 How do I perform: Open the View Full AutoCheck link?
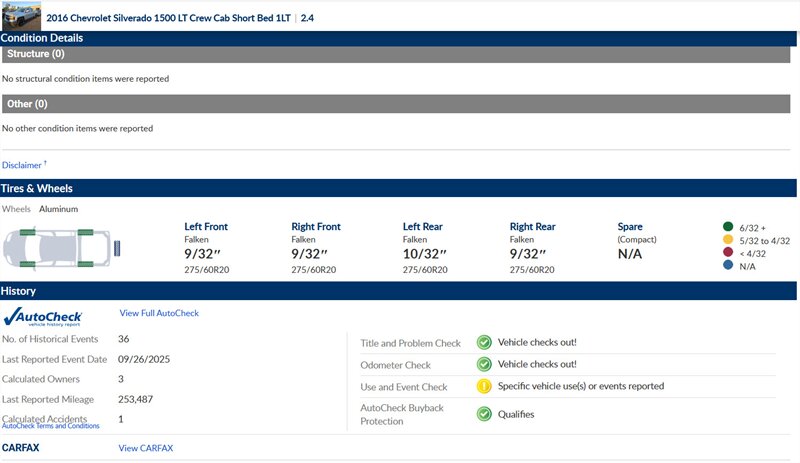click(x=159, y=313)
